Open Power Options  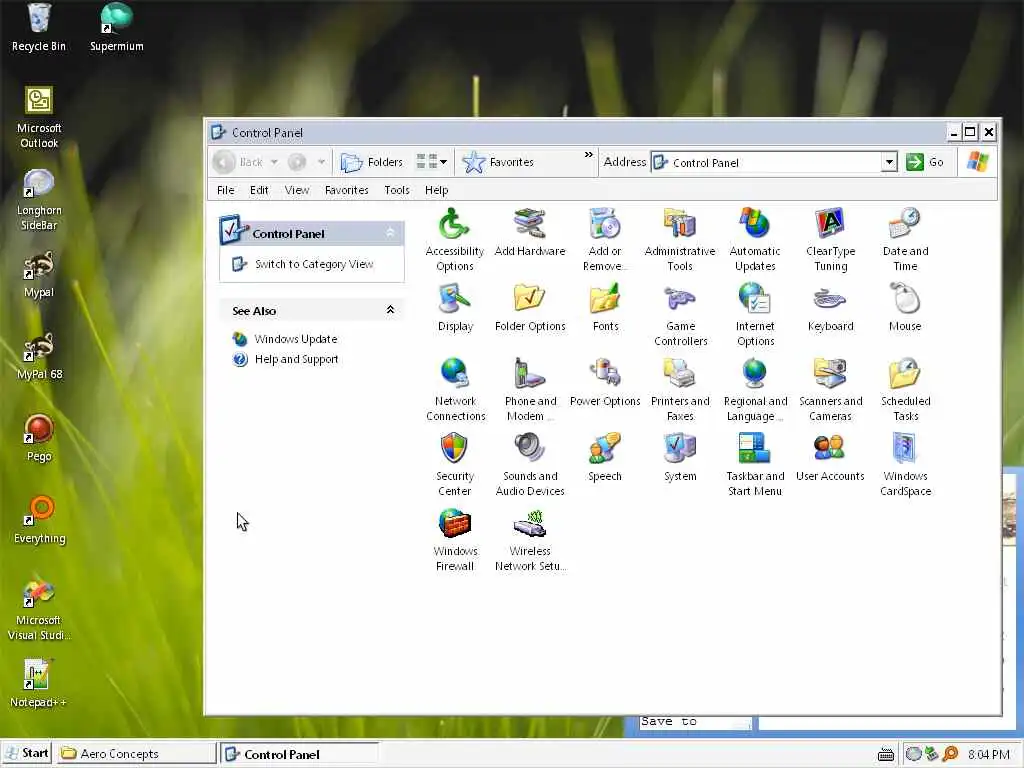point(605,383)
